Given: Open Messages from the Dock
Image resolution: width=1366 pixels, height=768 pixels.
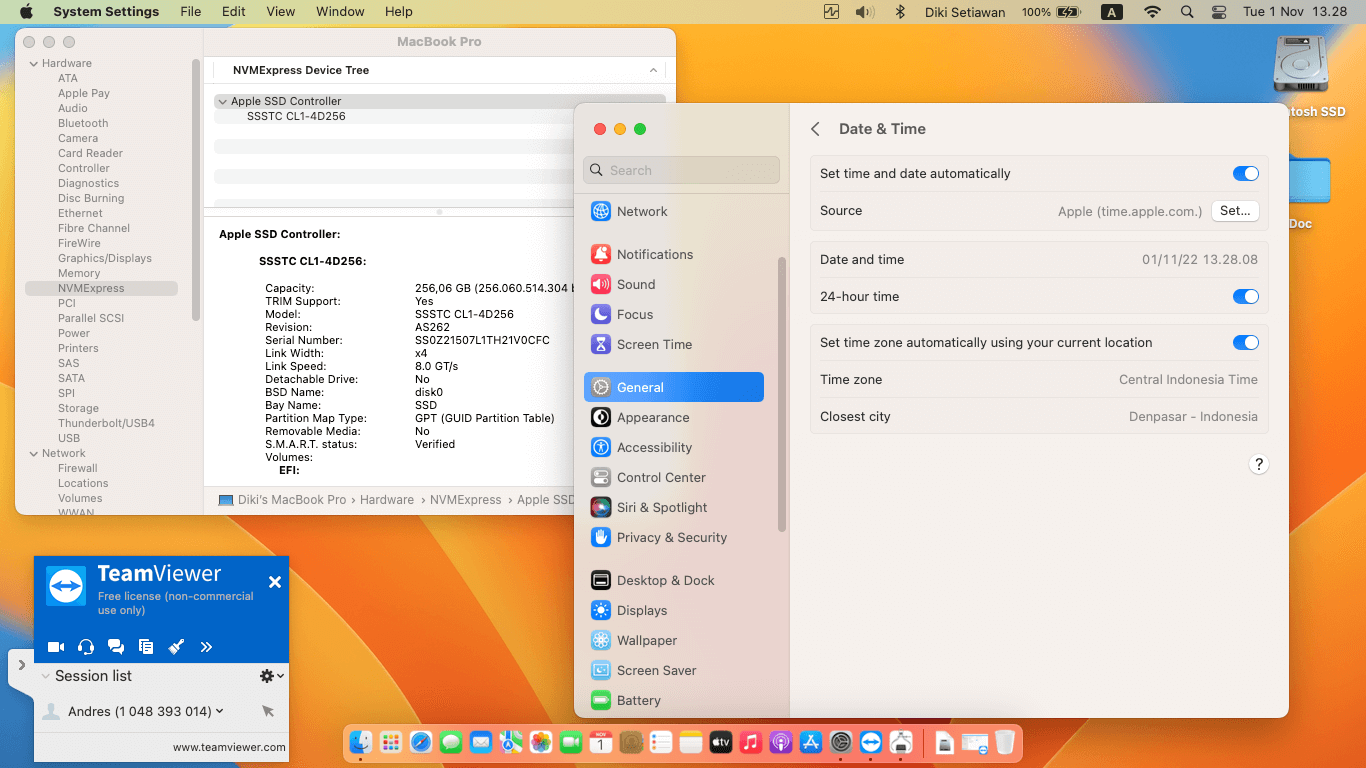Looking at the screenshot, I should [451, 742].
